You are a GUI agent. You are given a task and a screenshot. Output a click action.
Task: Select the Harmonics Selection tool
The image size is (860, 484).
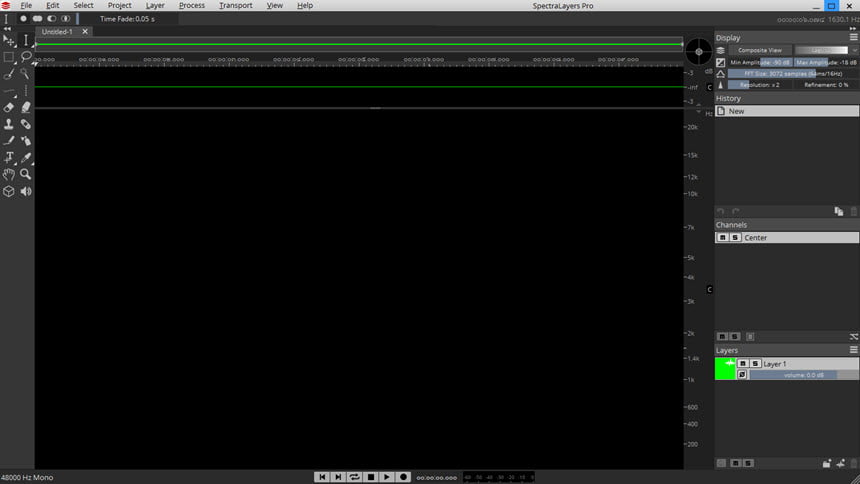26,91
